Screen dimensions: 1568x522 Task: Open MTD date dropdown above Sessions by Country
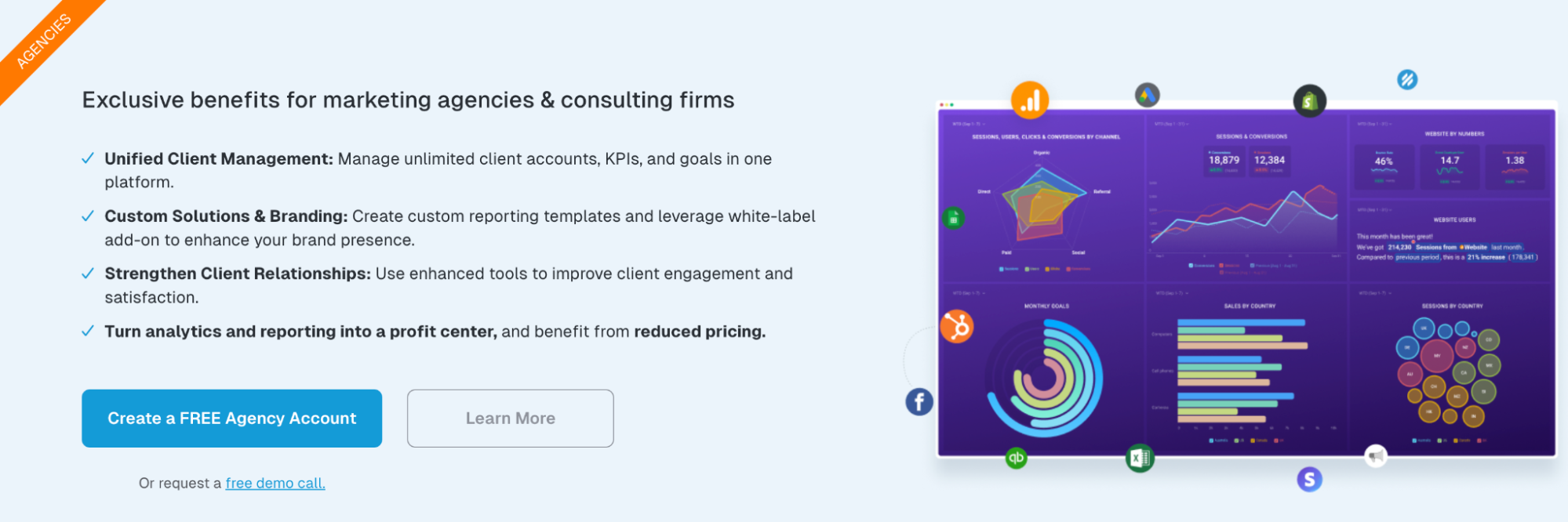(1373, 293)
